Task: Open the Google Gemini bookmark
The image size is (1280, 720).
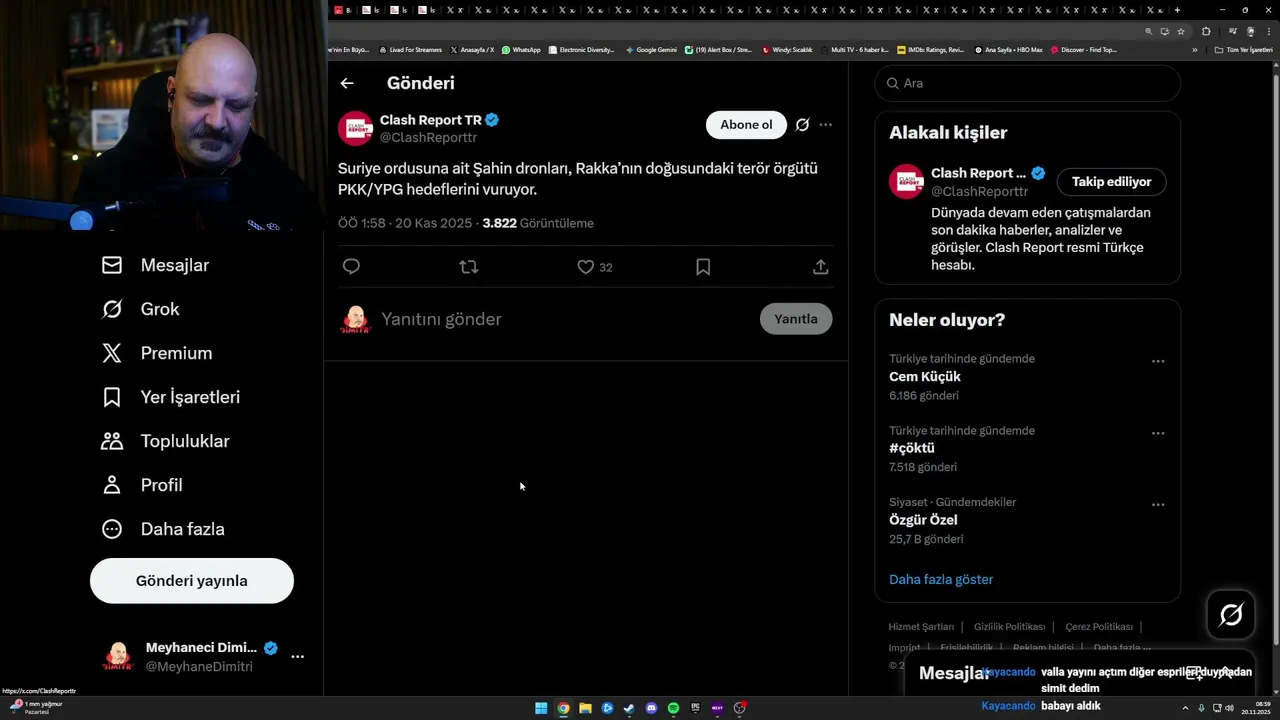Action: click(x=651, y=50)
